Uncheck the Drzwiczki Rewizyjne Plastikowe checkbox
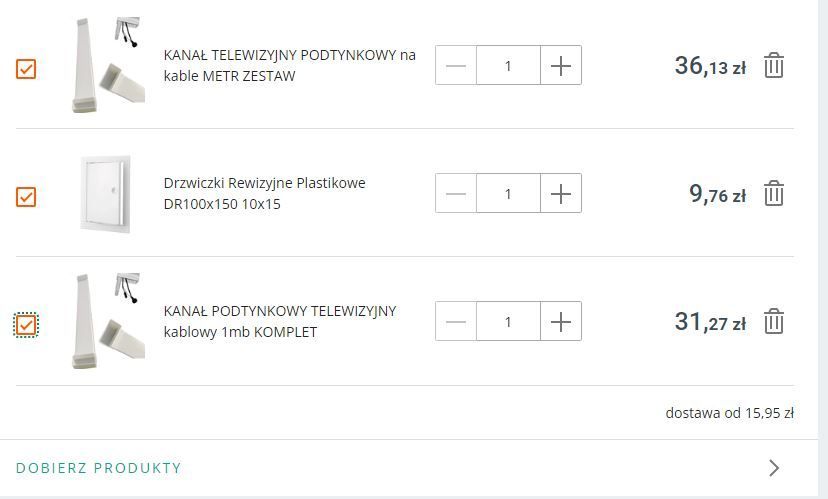Image resolution: width=828 pixels, height=499 pixels. coord(26,197)
